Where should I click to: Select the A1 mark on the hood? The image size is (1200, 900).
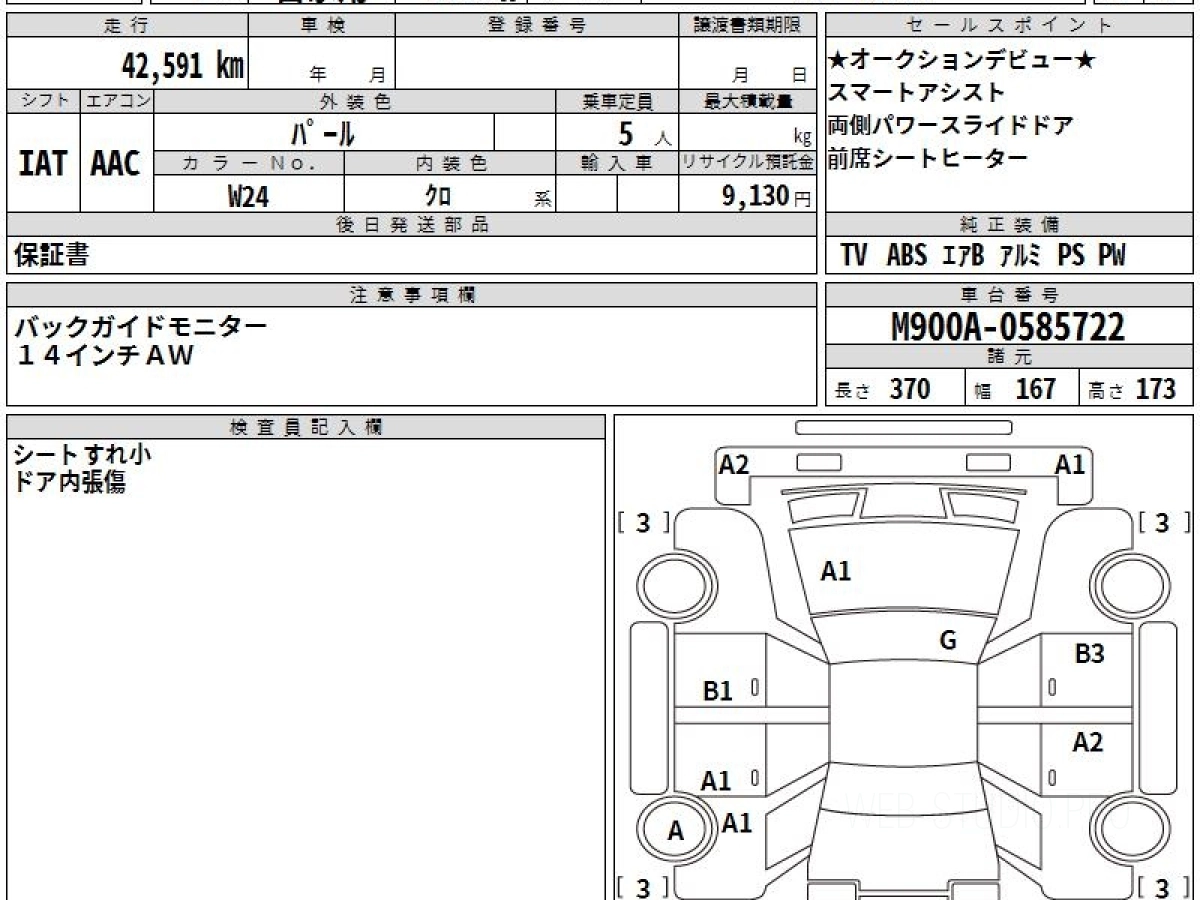tap(836, 572)
